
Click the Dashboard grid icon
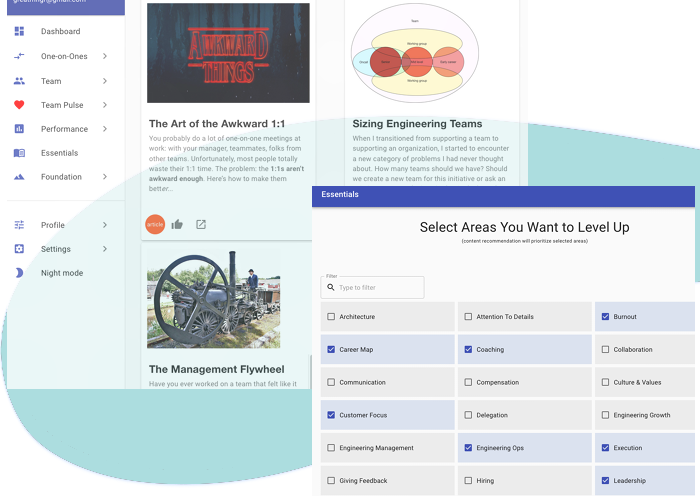[x=19, y=32]
